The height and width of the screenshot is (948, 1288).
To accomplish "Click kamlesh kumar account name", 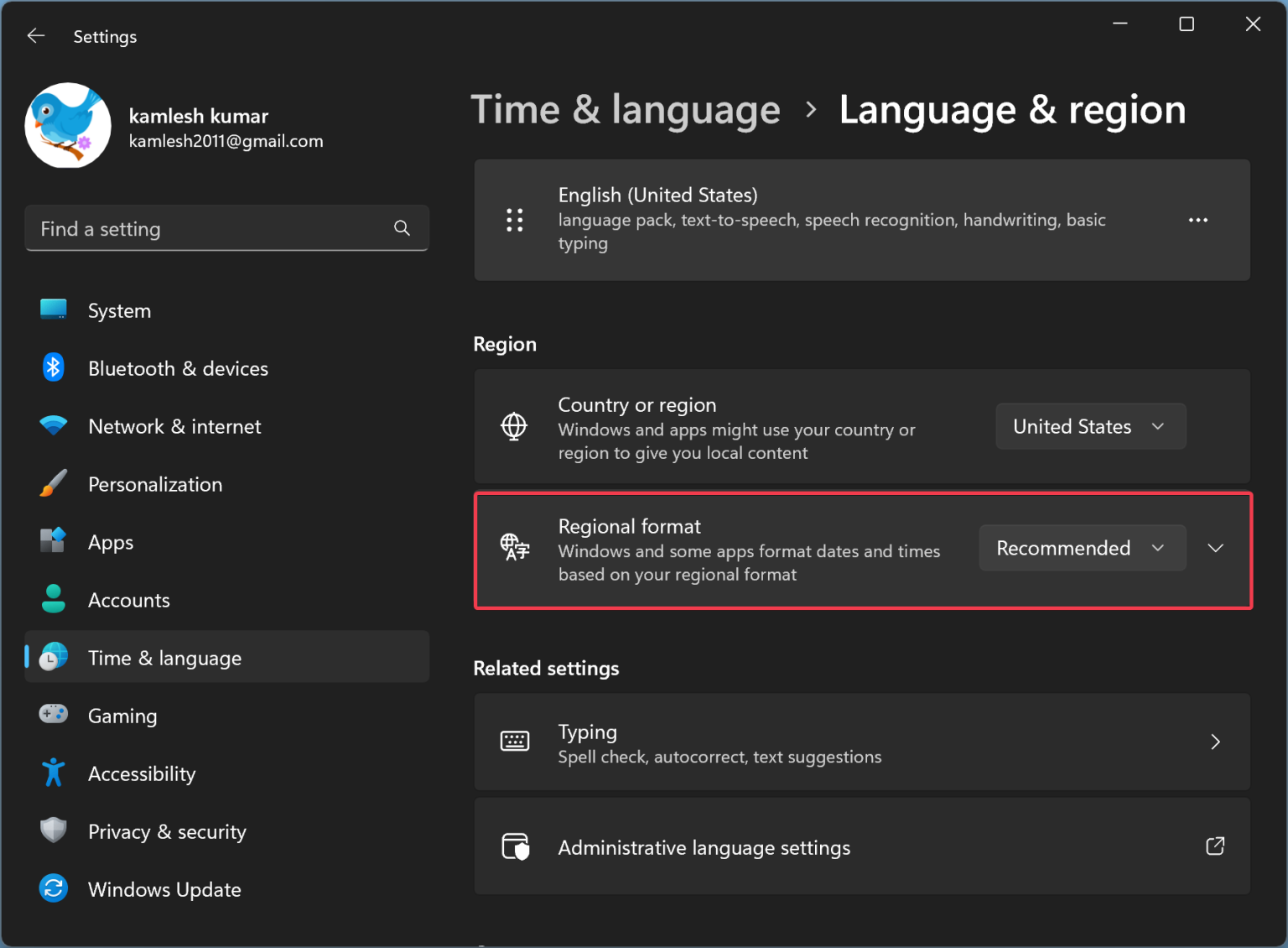I will (199, 116).
